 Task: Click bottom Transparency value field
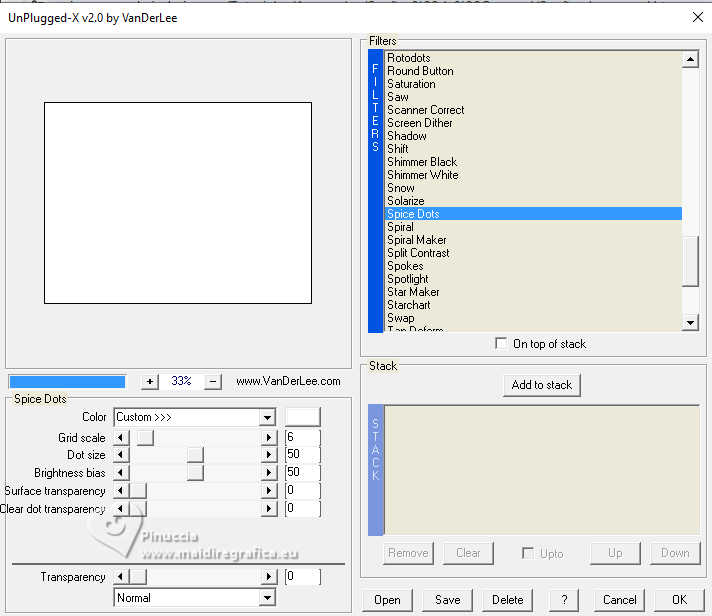tap(302, 577)
